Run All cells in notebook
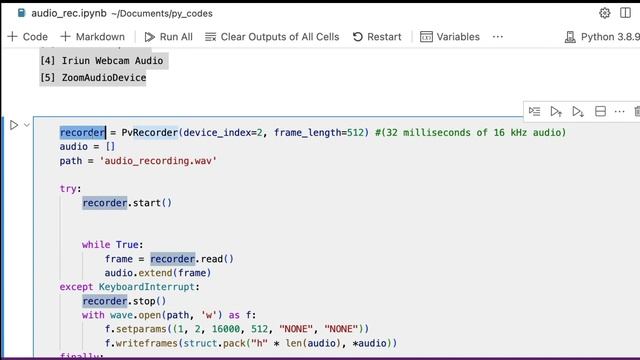Viewport: 640px width, 360px height. coord(168,37)
